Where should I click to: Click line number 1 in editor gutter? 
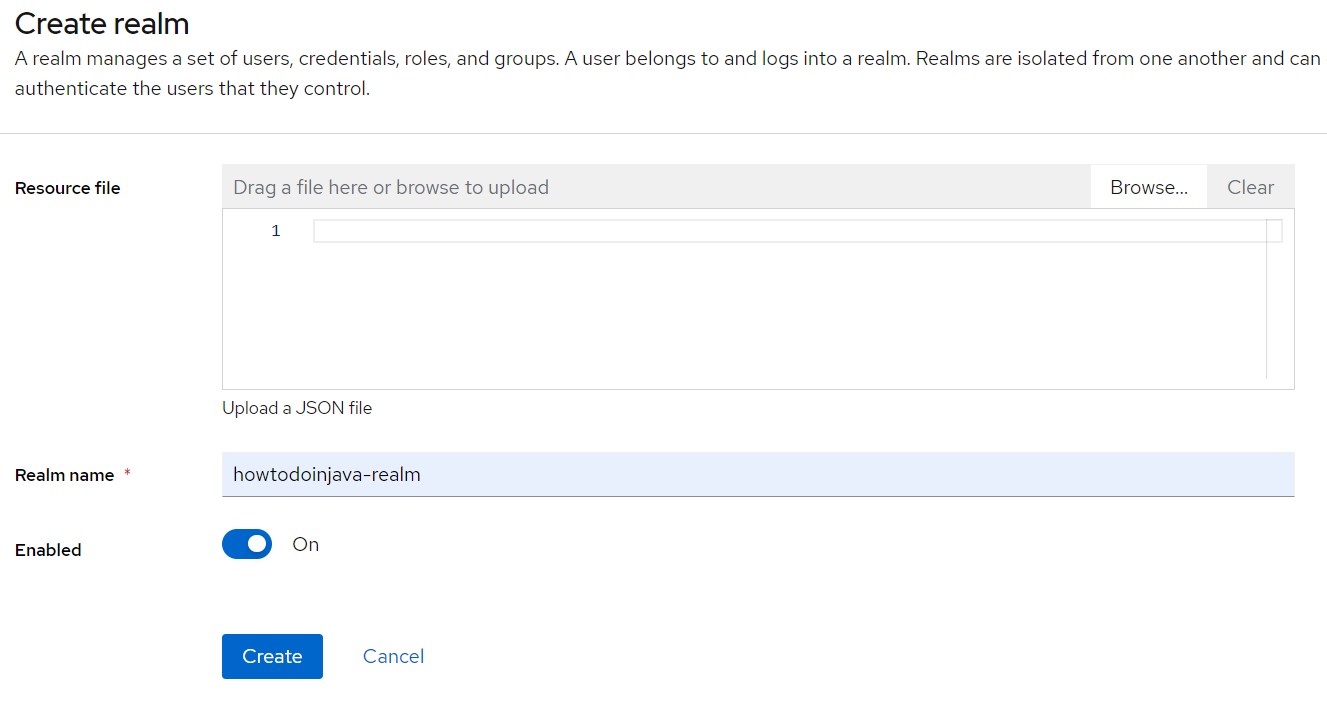click(x=276, y=231)
